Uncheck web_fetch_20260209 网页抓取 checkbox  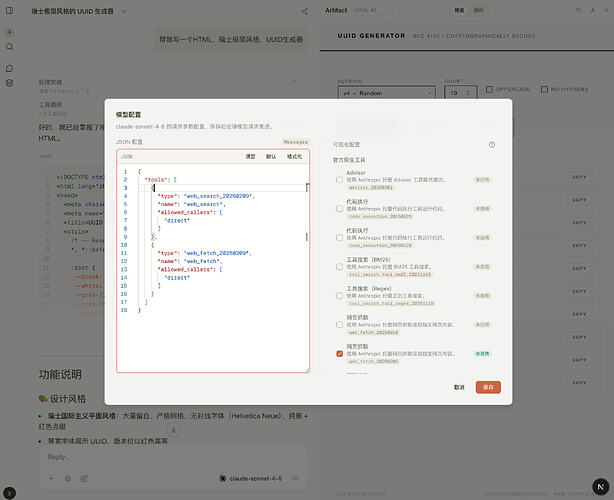pyautogui.click(x=340, y=354)
